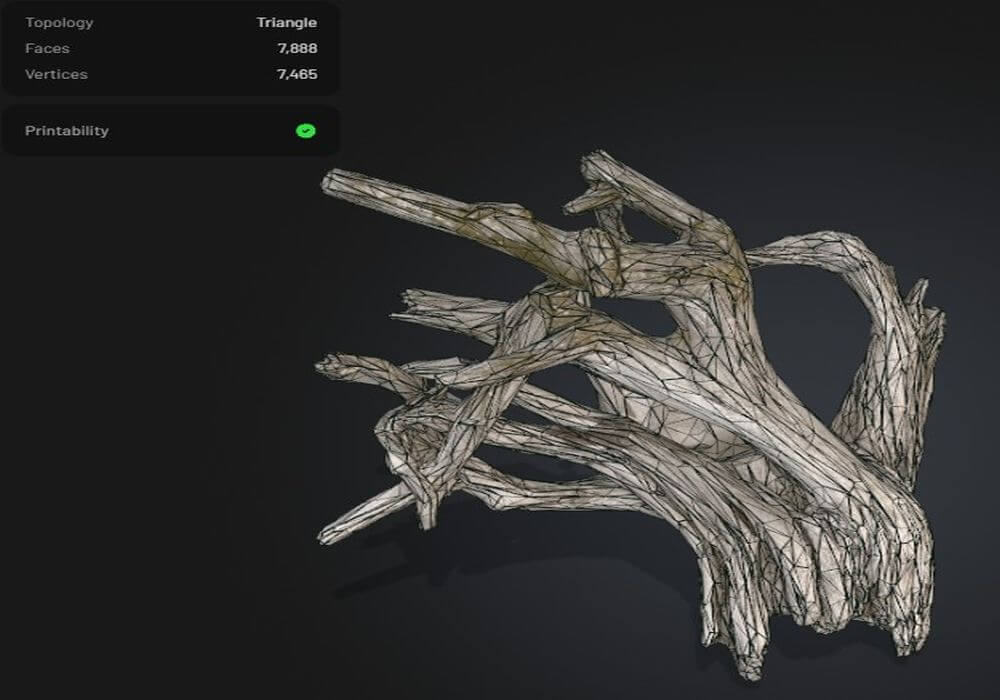Screen dimensions: 1000x700
Task: Click the green Printability check icon
Action: (x=306, y=131)
